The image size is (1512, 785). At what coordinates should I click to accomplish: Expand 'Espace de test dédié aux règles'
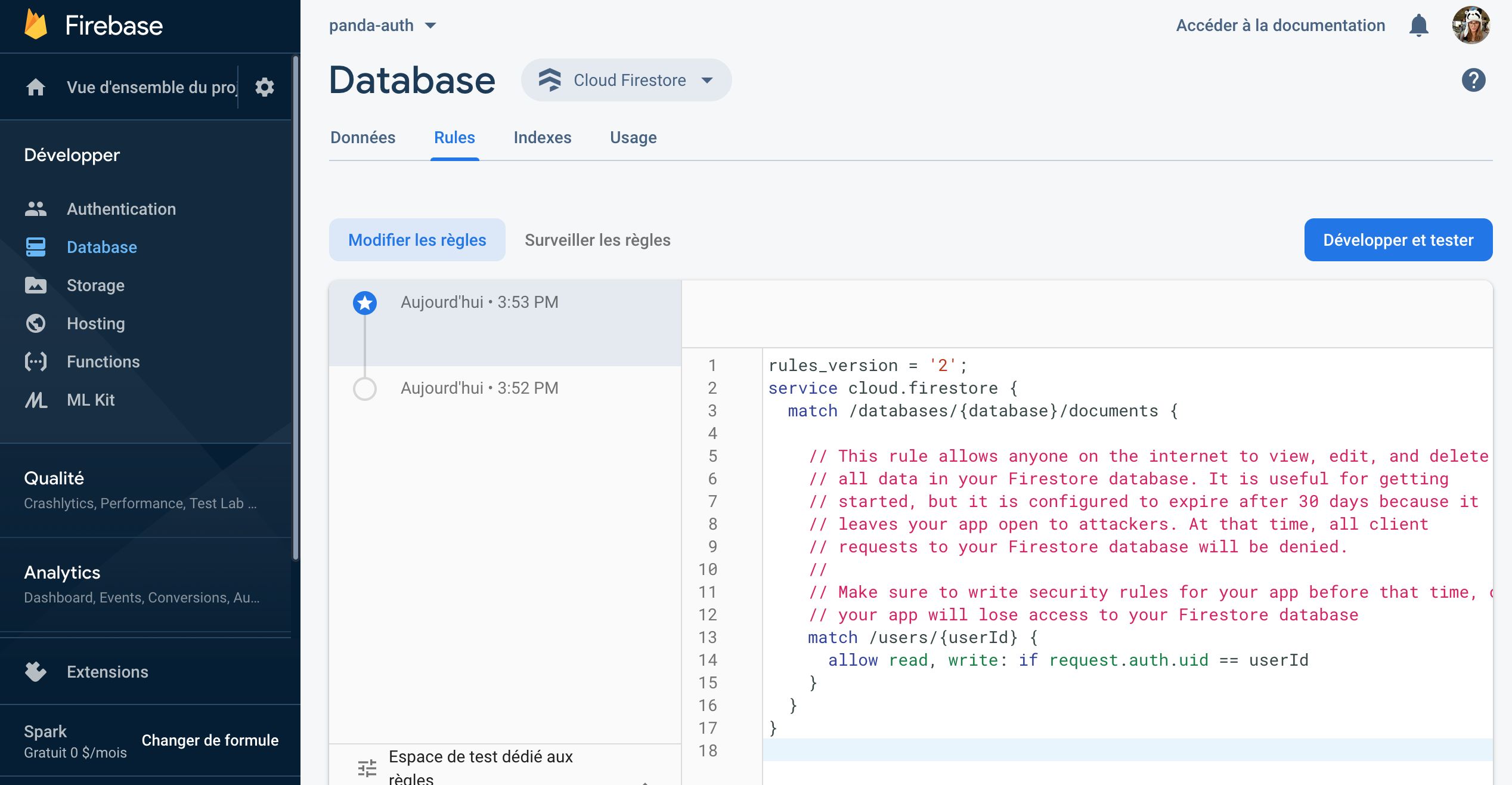(481, 765)
